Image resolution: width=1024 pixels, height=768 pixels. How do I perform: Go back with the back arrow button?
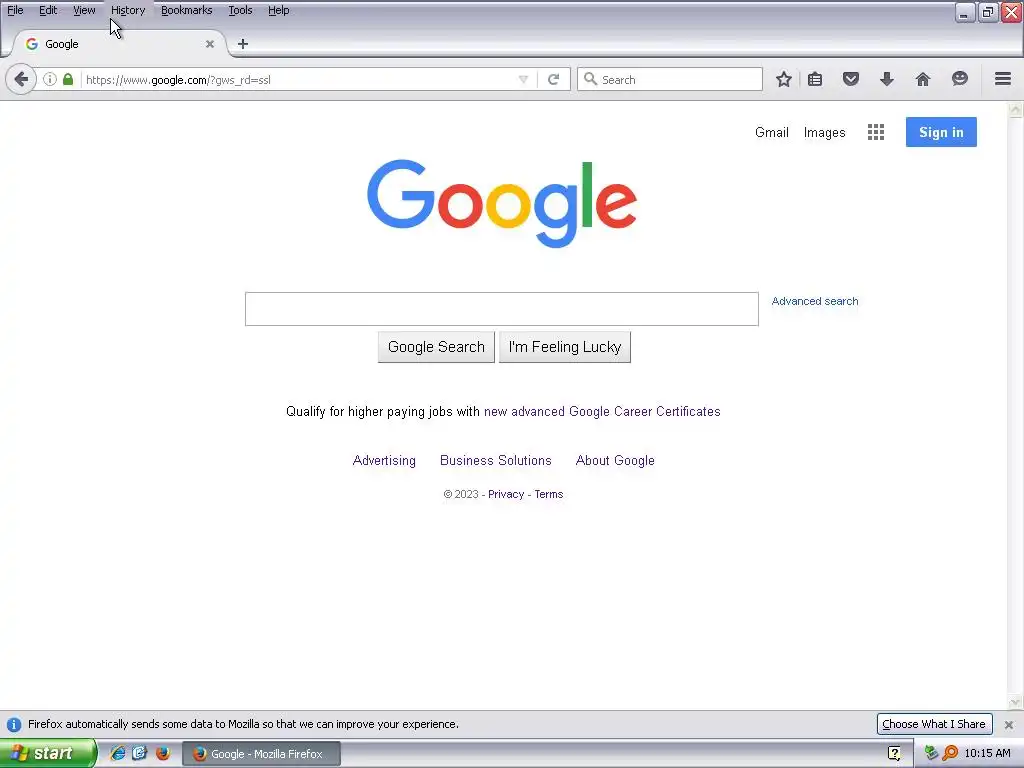21,80
